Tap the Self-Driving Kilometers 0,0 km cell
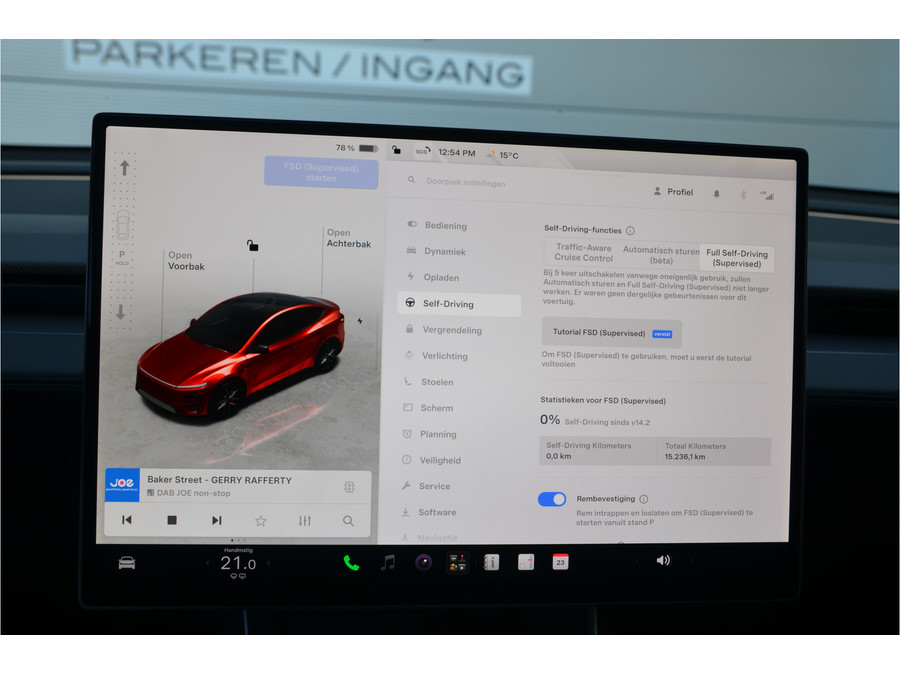900x675 pixels. tap(598, 451)
